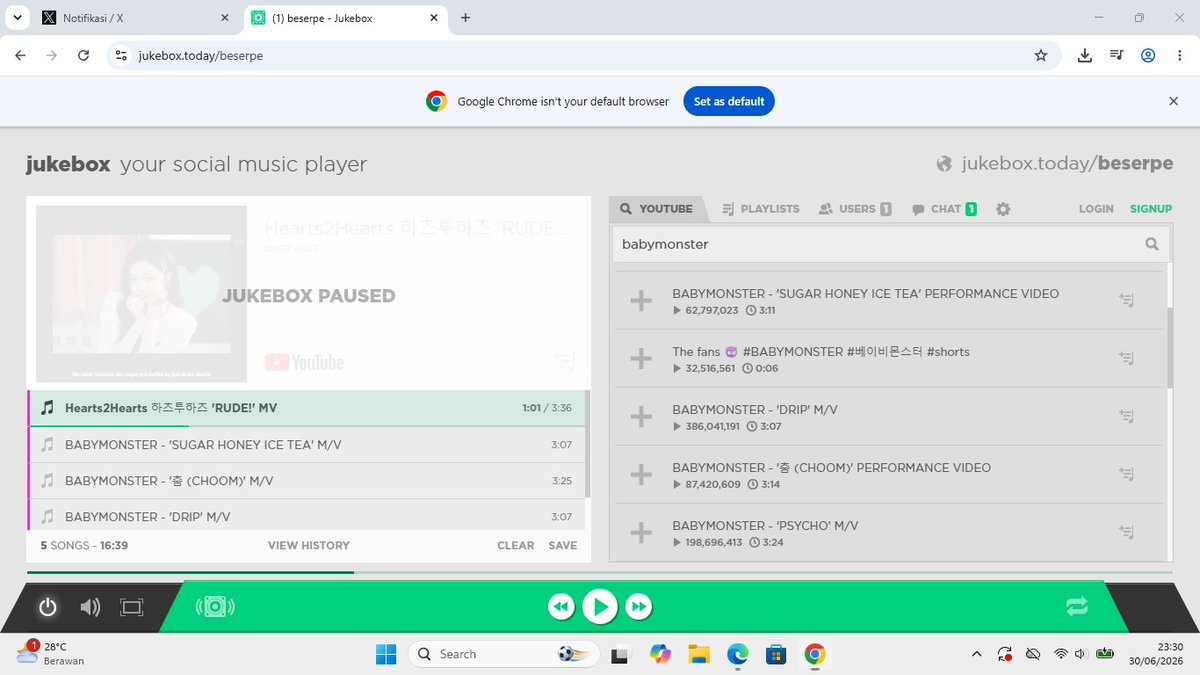Add BABYMONSTER 'DRIP' M/V search result plus
Screen dimensions: 1200x675
(x=641, y=417)
